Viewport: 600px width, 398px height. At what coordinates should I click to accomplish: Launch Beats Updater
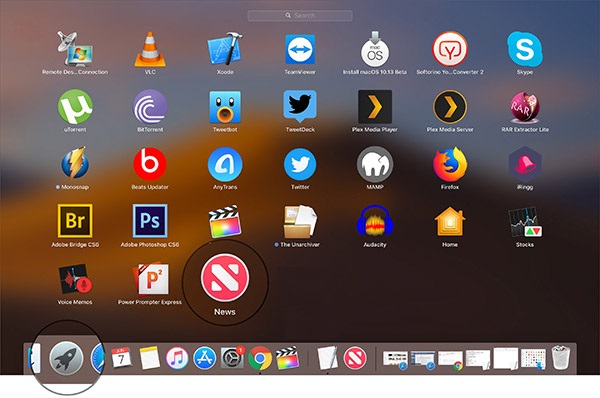pos(150,164)
